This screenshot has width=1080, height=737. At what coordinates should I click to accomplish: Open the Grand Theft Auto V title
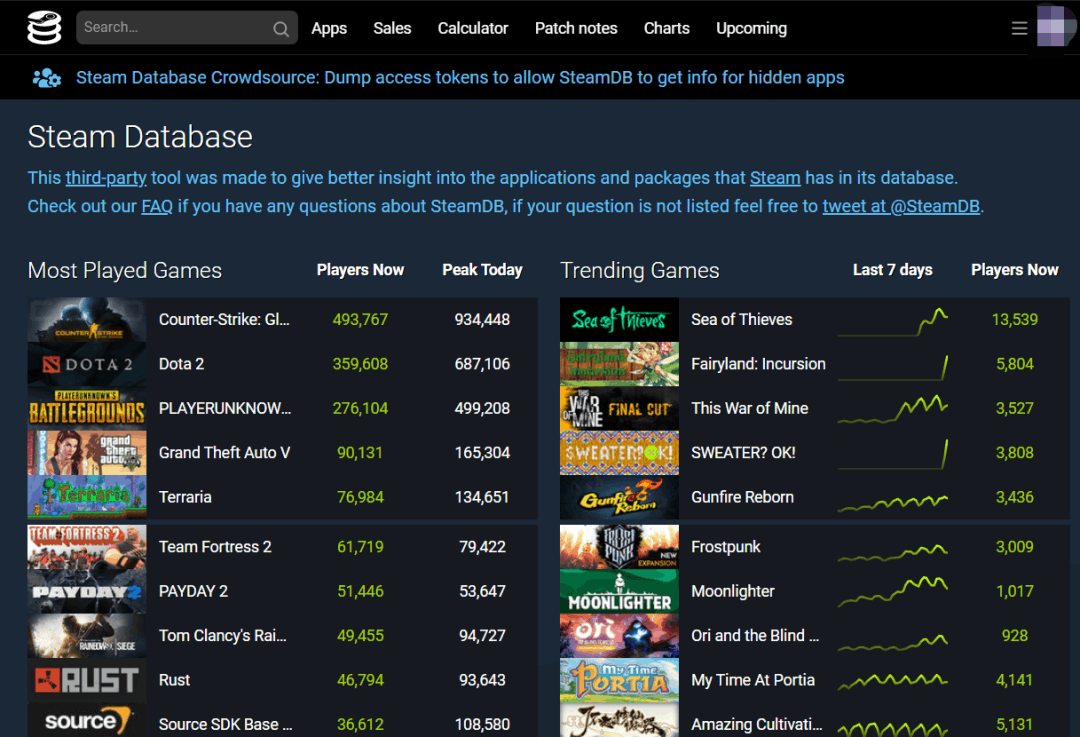click(x=224, y=453)
